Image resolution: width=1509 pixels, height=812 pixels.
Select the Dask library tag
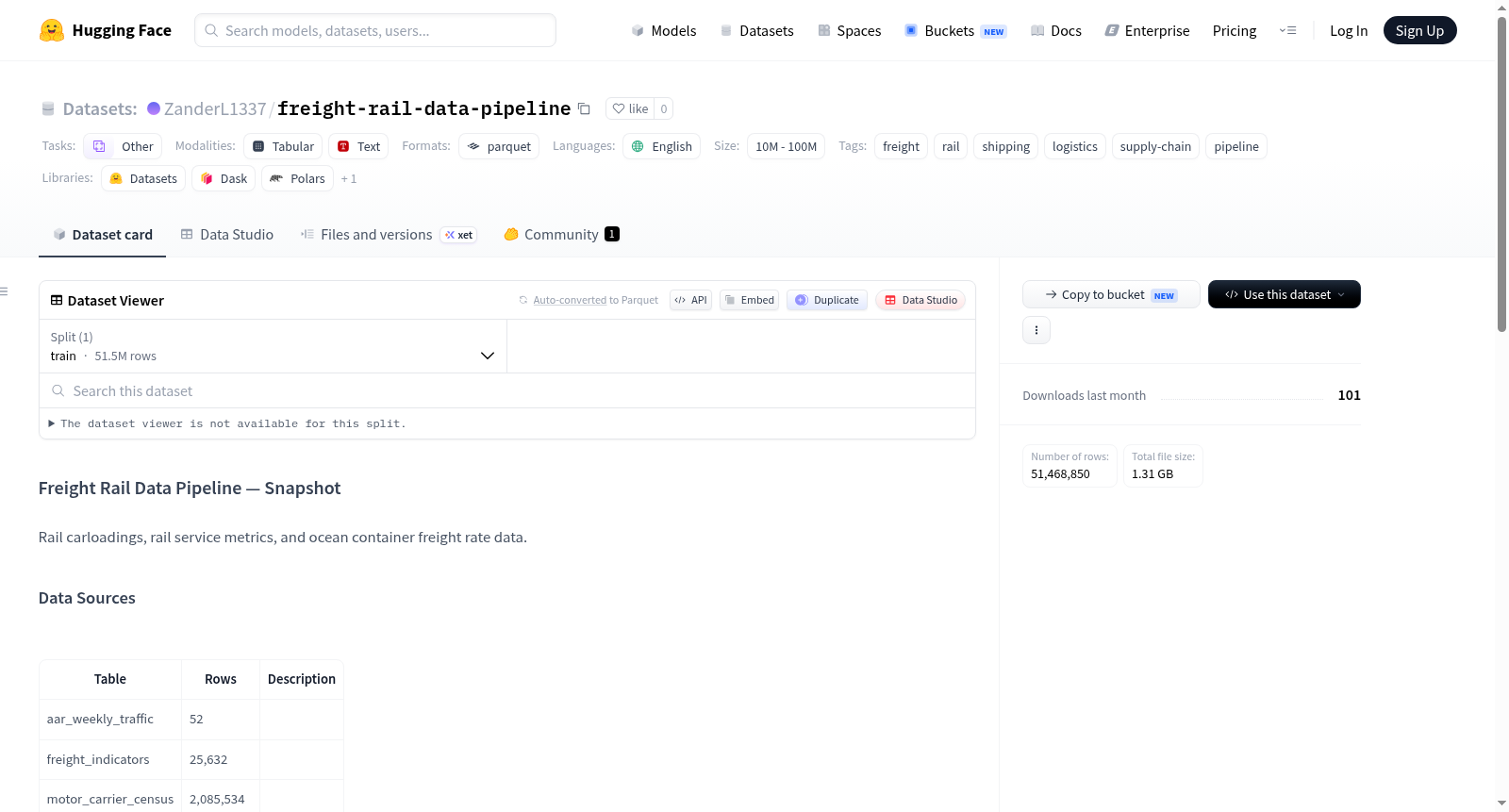[224, 178]
